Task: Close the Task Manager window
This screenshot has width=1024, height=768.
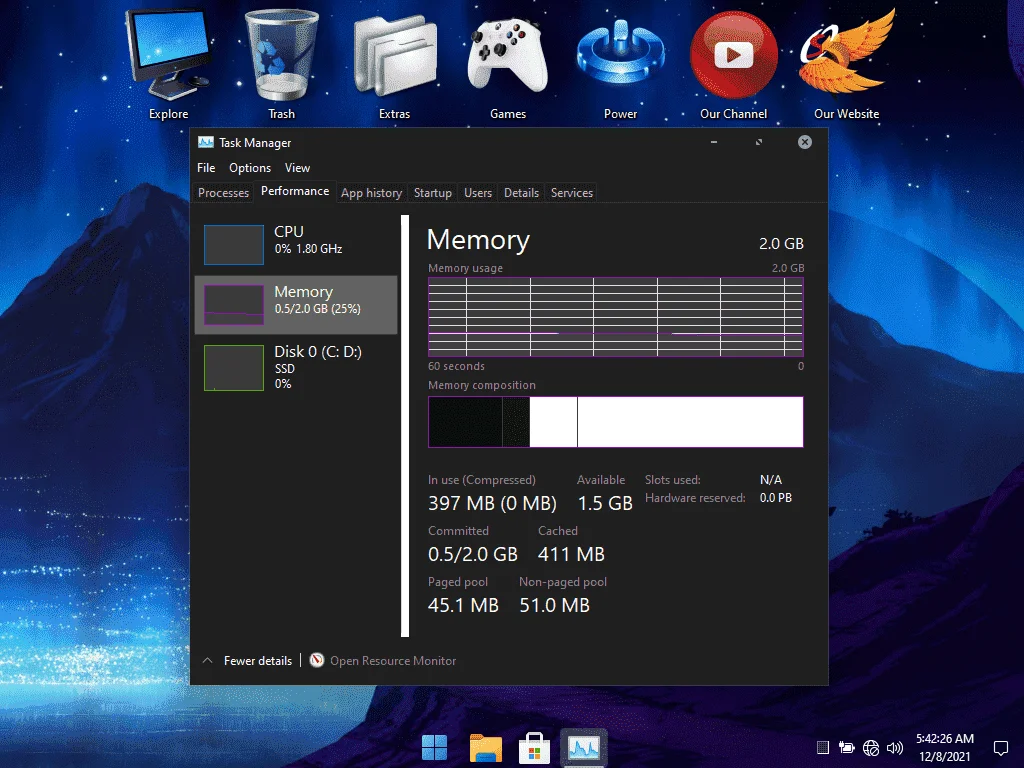Action: pos(805,142)
